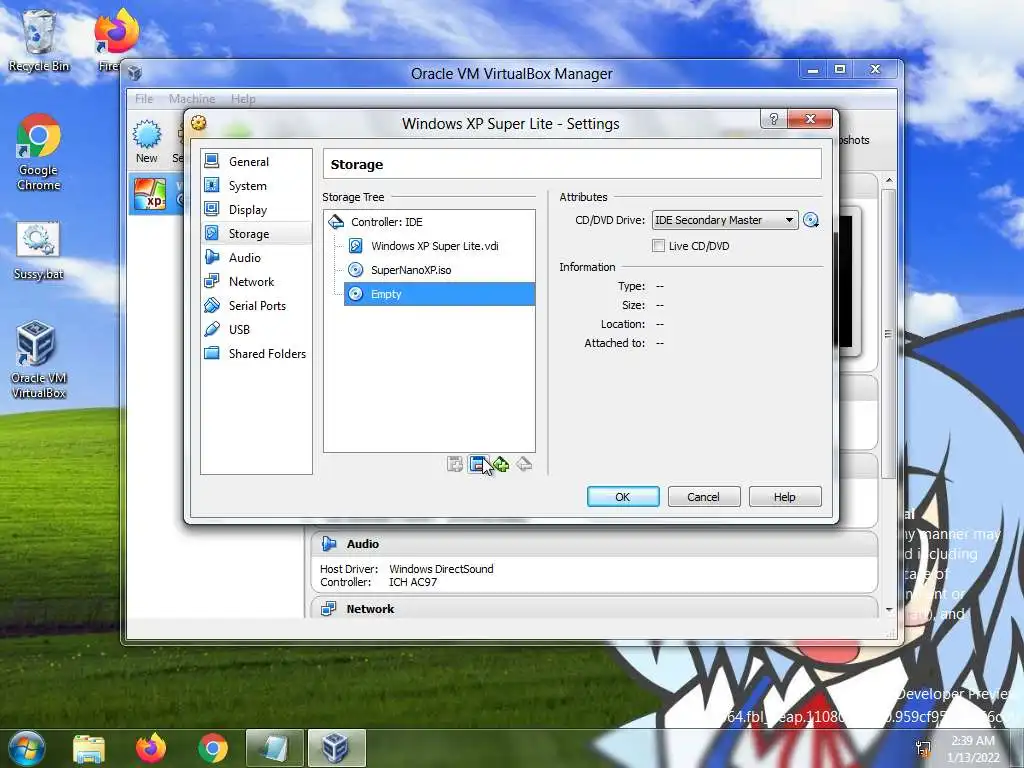The height and width of the screenshot is (768, 1024).
Task: Click the Audio section header in Manager details
Action: (594, 544)
